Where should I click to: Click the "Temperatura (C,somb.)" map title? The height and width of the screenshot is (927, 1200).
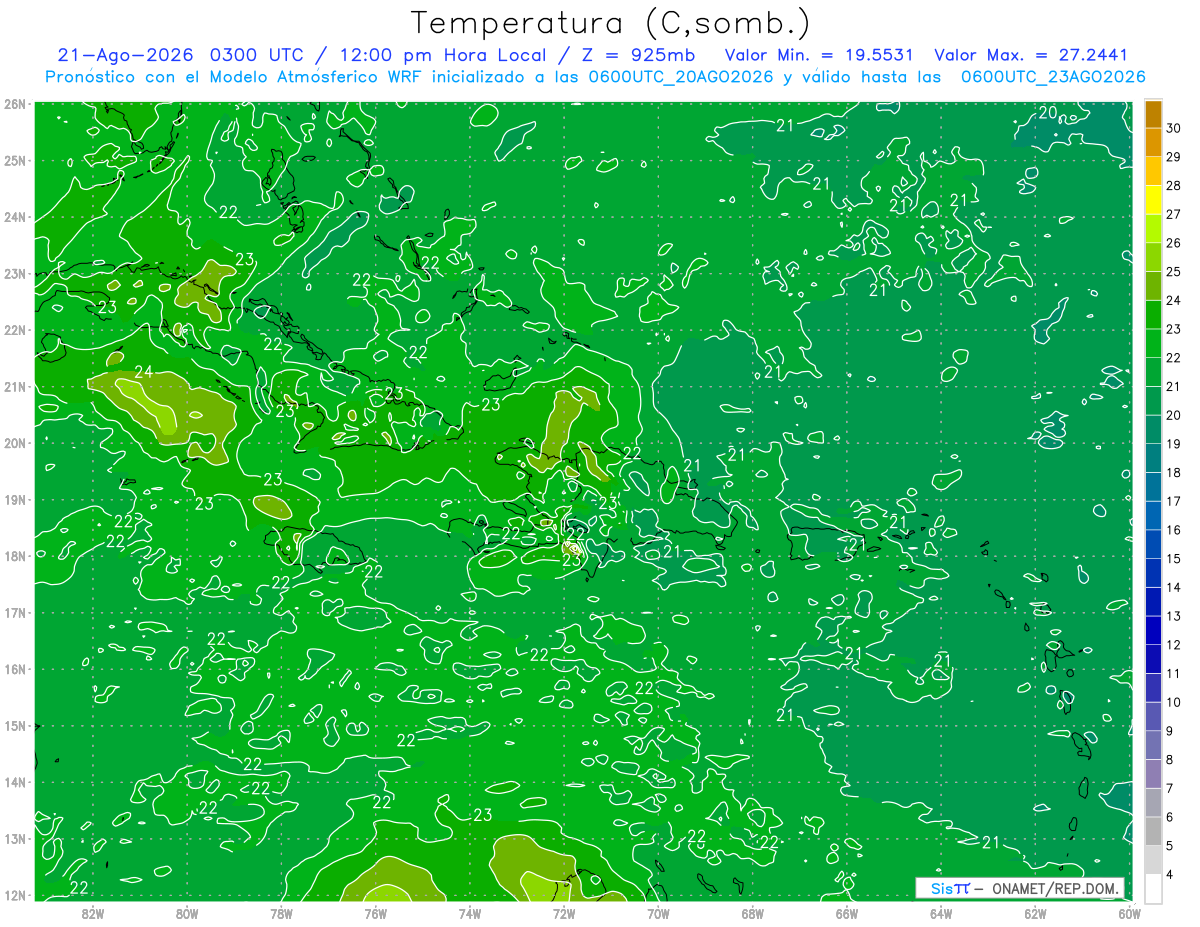click(x=611, y=24)
